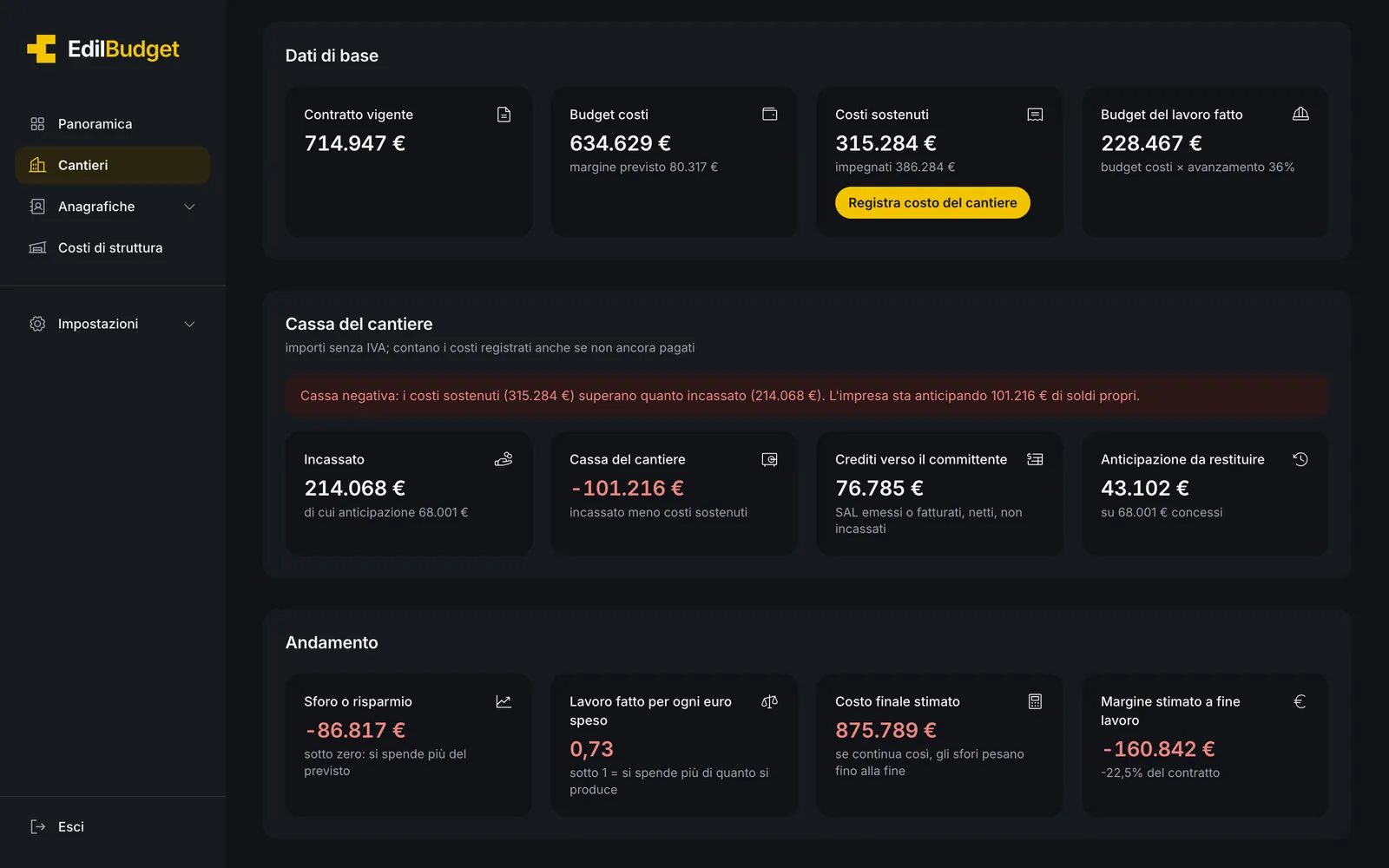This screenshot has height=868, width=1389.
Task: Click the -160.842 € margine value
Action: click(1158, 749)
